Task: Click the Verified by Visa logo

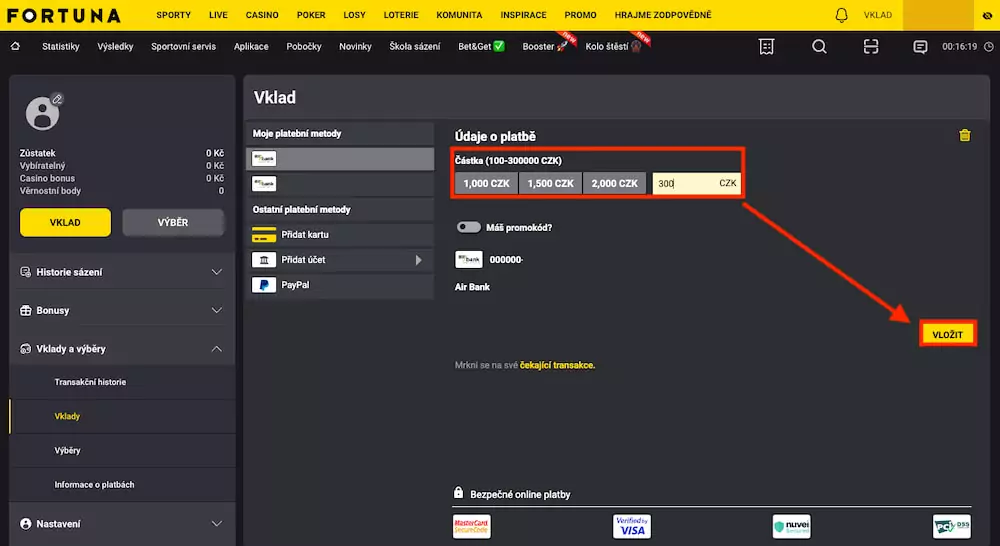Action: [x=632, y=526]
